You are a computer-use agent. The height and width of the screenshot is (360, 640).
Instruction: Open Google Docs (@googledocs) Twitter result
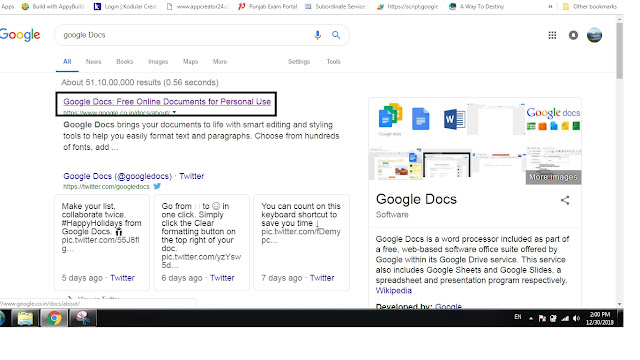coord(133,176)
